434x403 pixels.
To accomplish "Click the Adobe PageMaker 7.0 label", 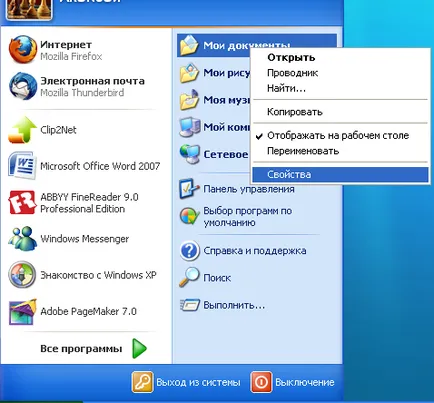I will 89,311.
